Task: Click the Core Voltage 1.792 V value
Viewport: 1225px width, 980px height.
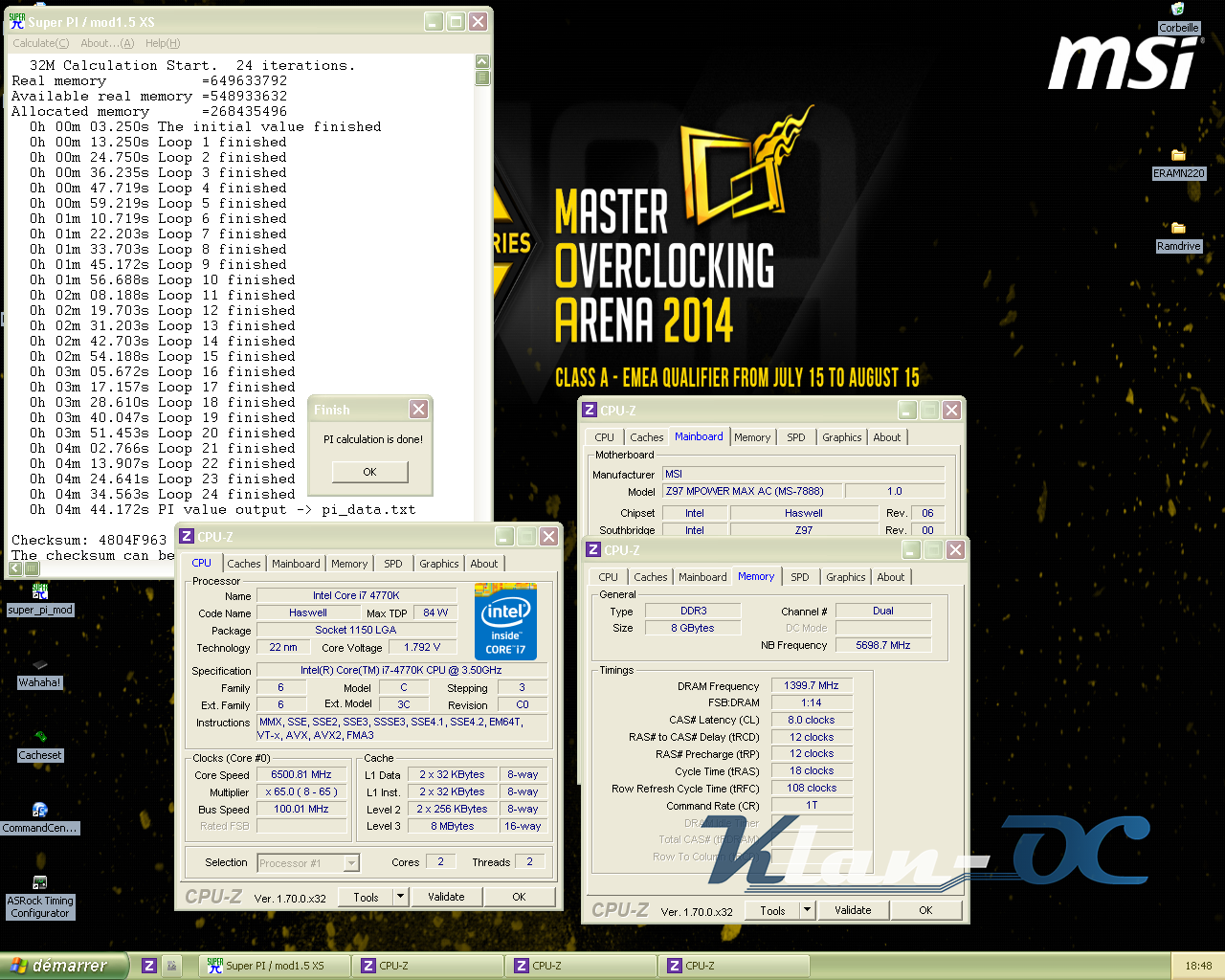Action: tap(422, 647)
